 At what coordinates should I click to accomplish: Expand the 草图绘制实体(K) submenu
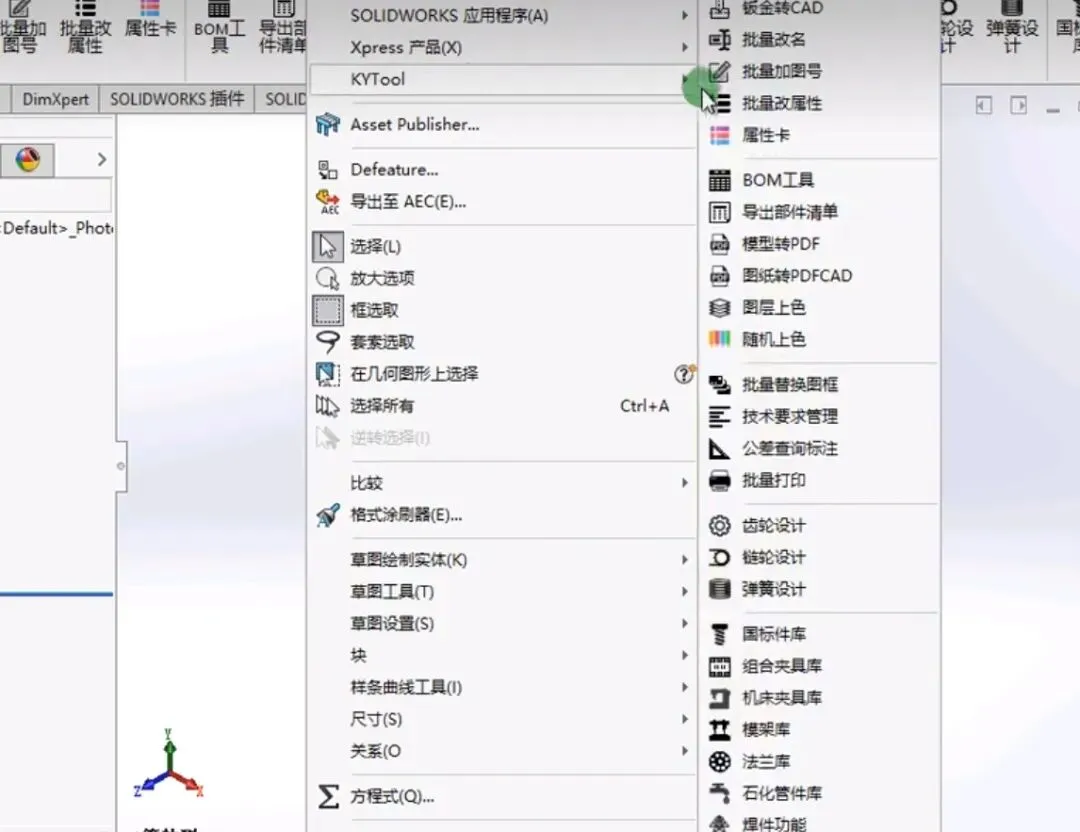click(503, 560)
